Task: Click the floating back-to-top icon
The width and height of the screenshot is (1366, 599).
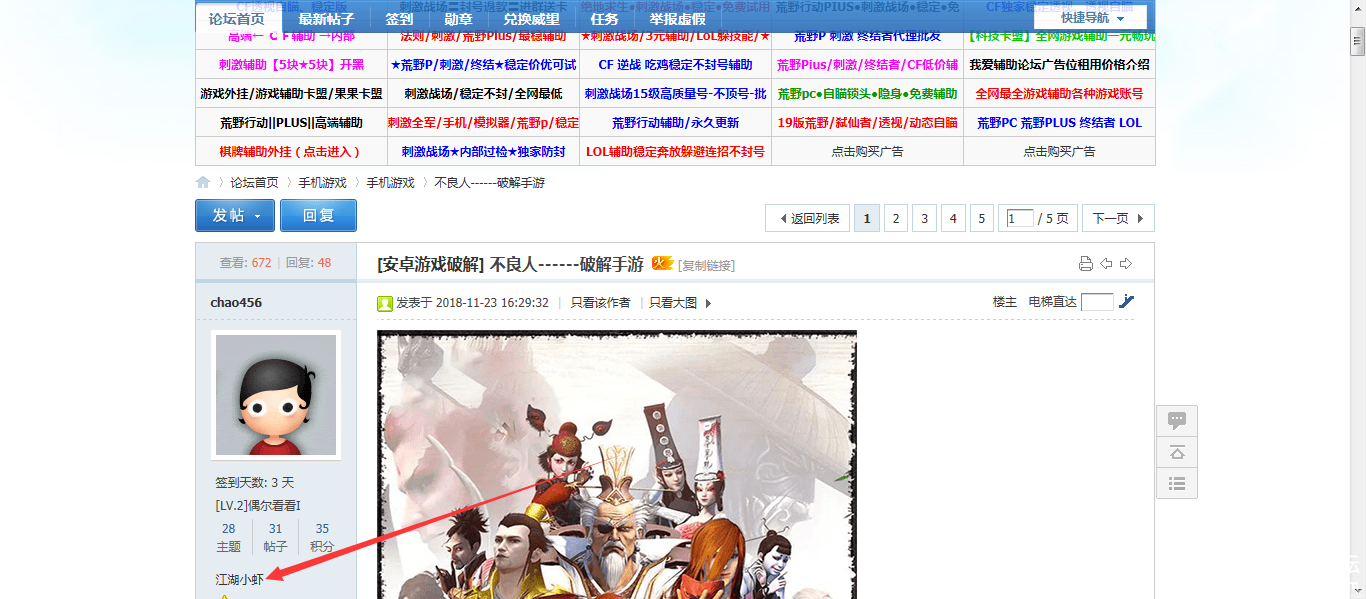Action: (x=1177, y=452)
